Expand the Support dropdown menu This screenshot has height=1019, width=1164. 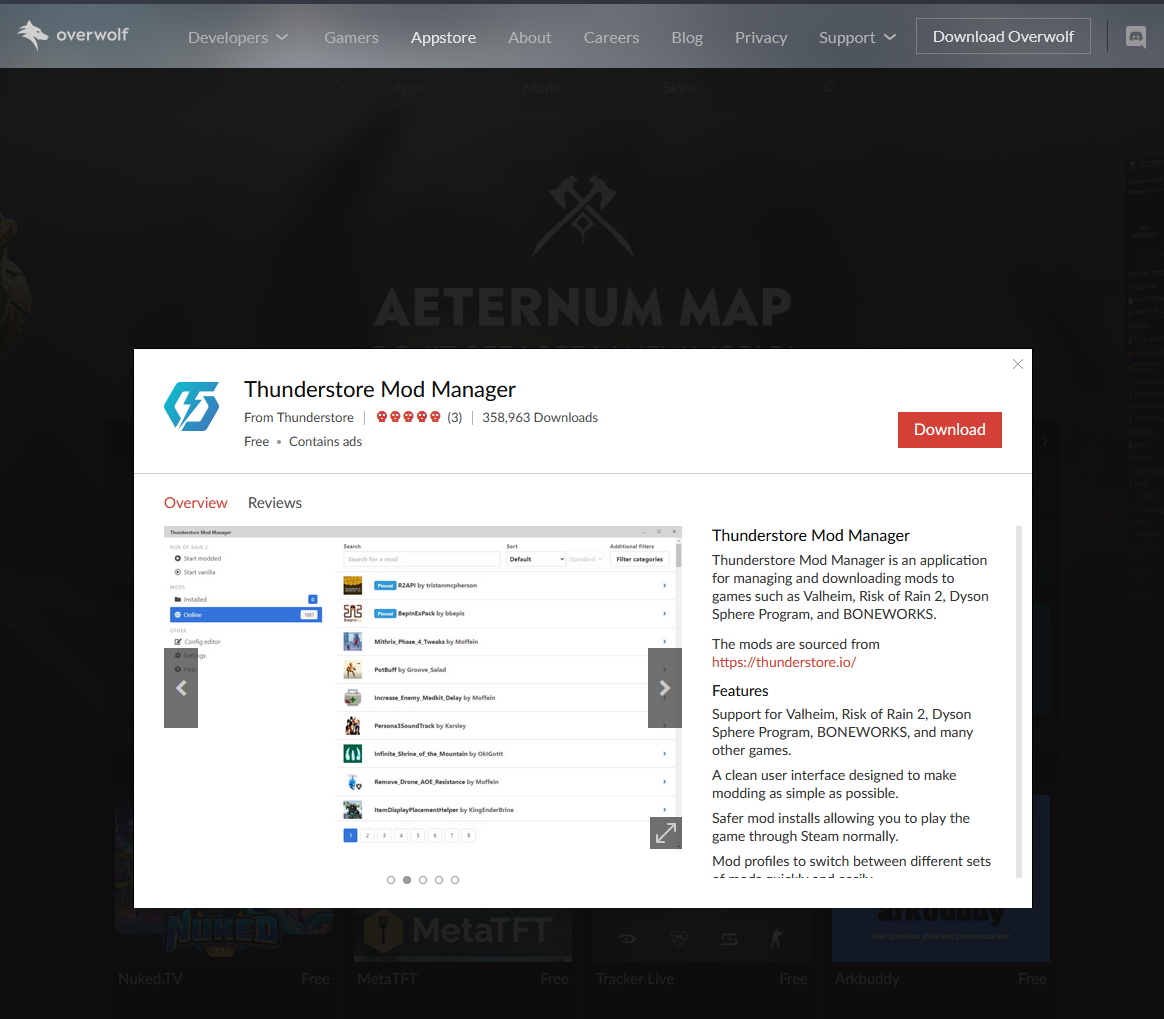click(x=857, y=37)
